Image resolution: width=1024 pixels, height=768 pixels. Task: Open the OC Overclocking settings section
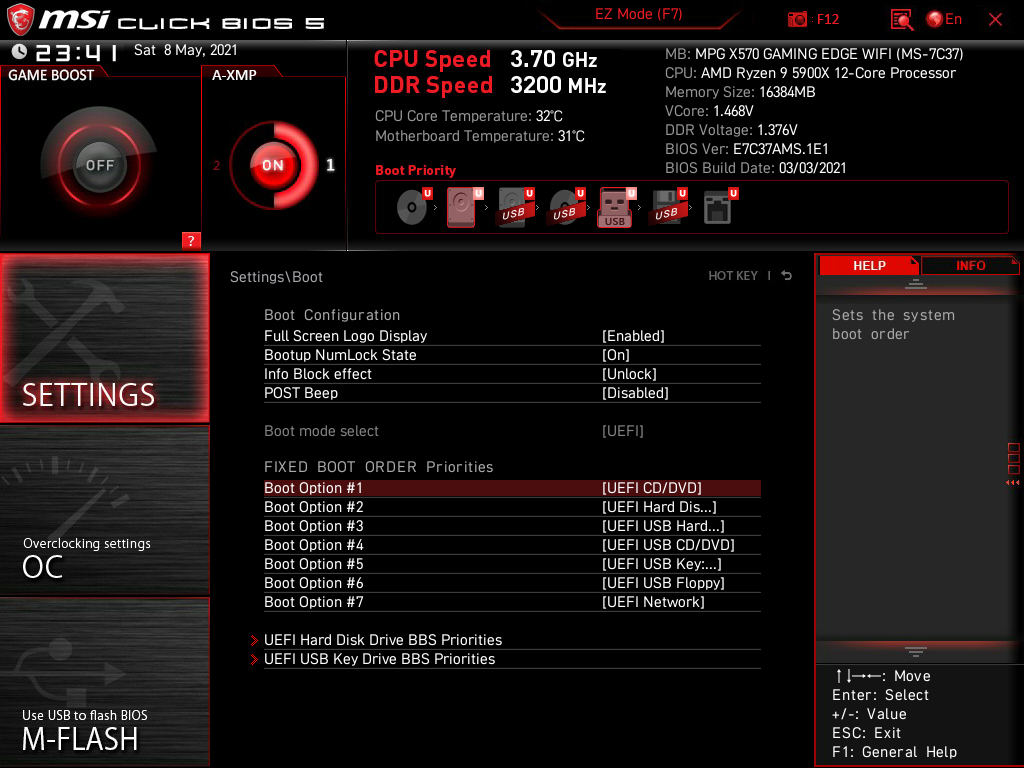(104, 510)
